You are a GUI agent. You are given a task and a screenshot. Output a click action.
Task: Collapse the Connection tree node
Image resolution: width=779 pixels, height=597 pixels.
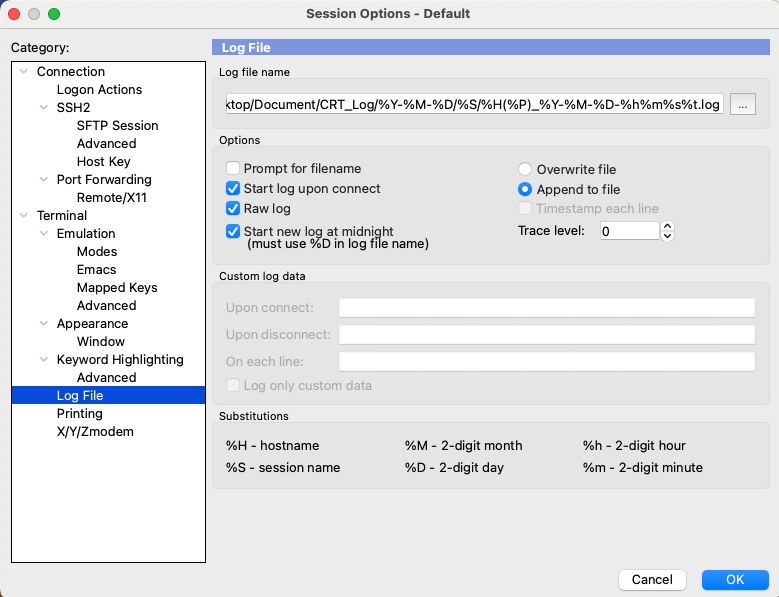(x=24, y=72)
